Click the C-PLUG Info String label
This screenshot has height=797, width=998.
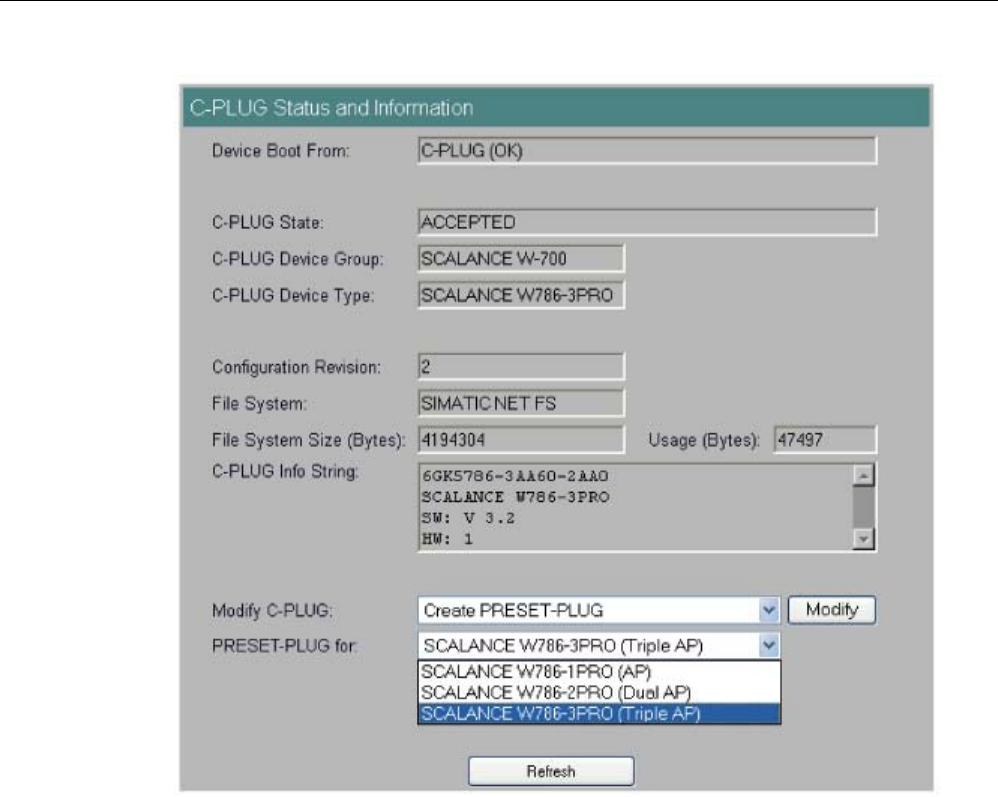pyautogui.click(x=285, y=472)
